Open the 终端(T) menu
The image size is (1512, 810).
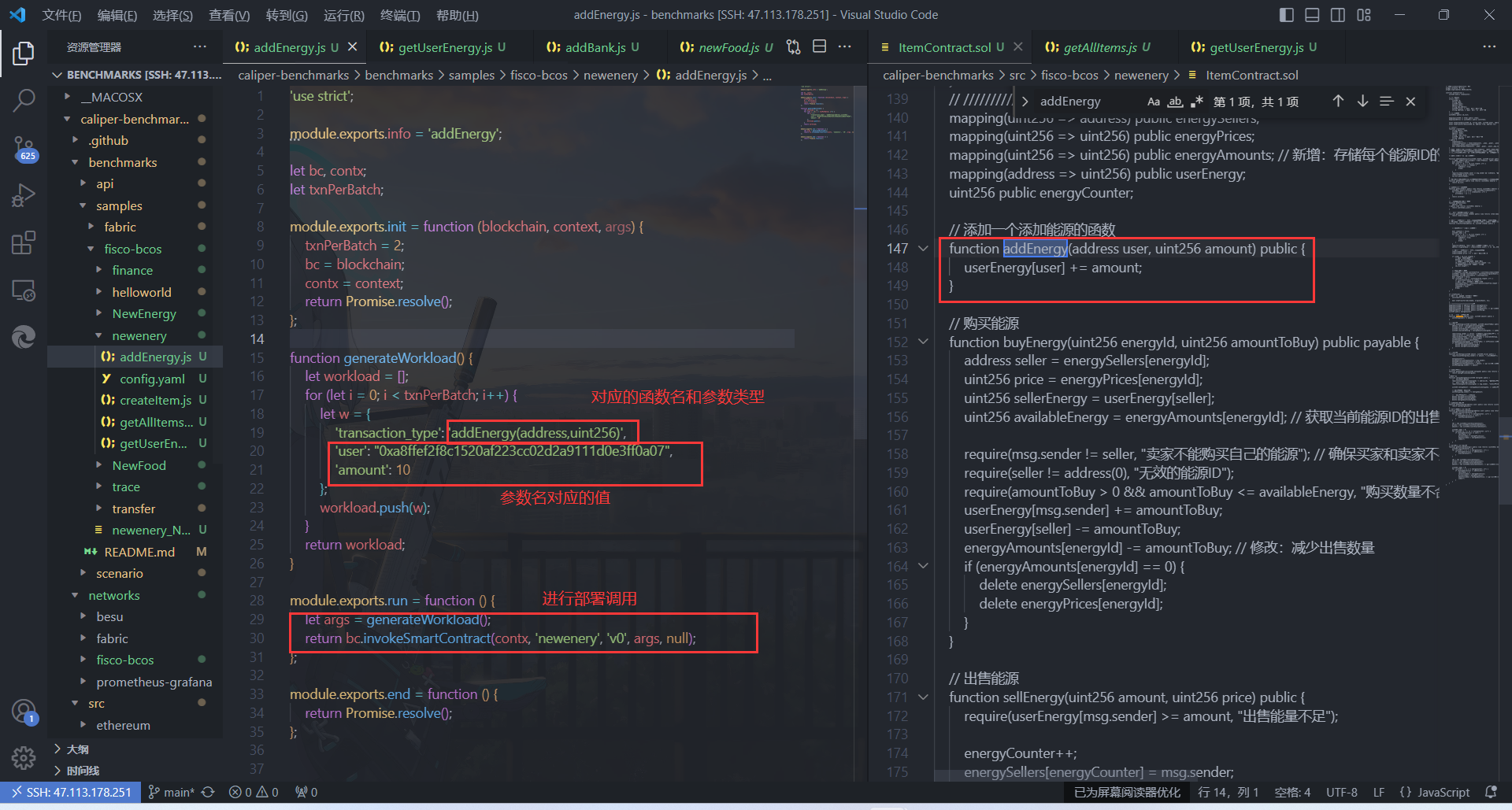400,15
